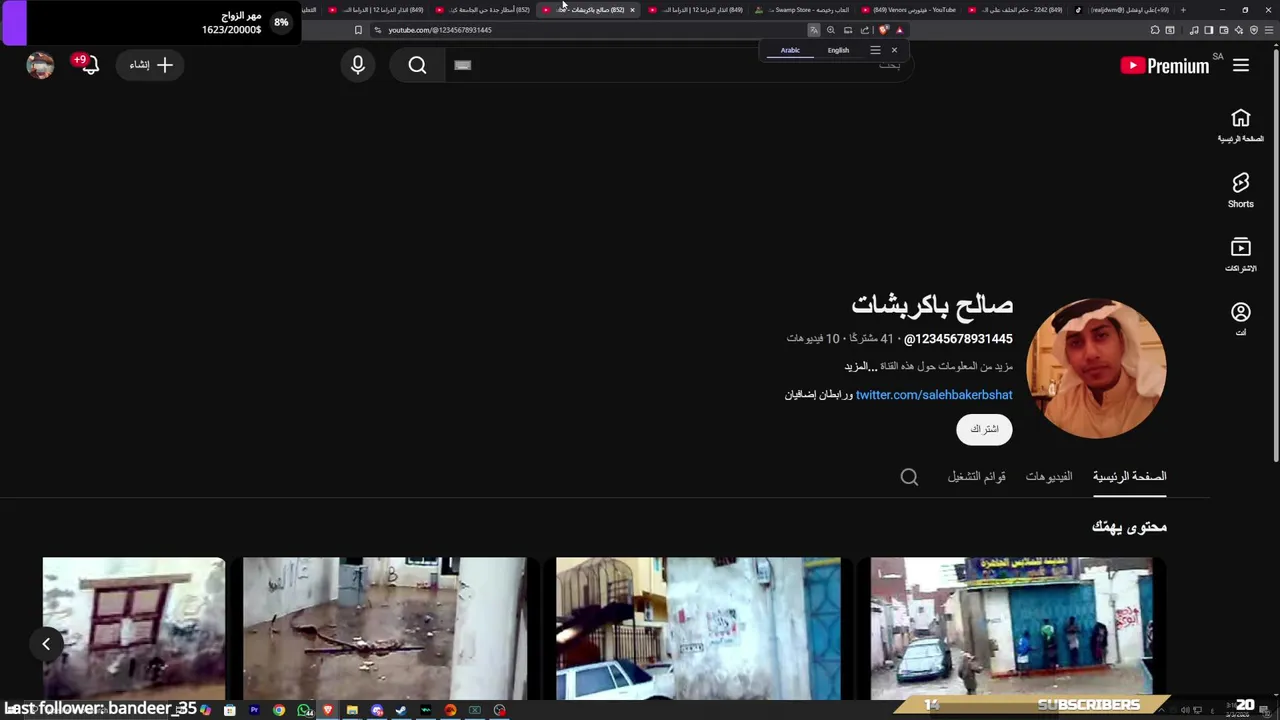The width and height of the screenshot is (1280, 720).
Task: Open Copilot from the taskbar
Action: point(205,710)
